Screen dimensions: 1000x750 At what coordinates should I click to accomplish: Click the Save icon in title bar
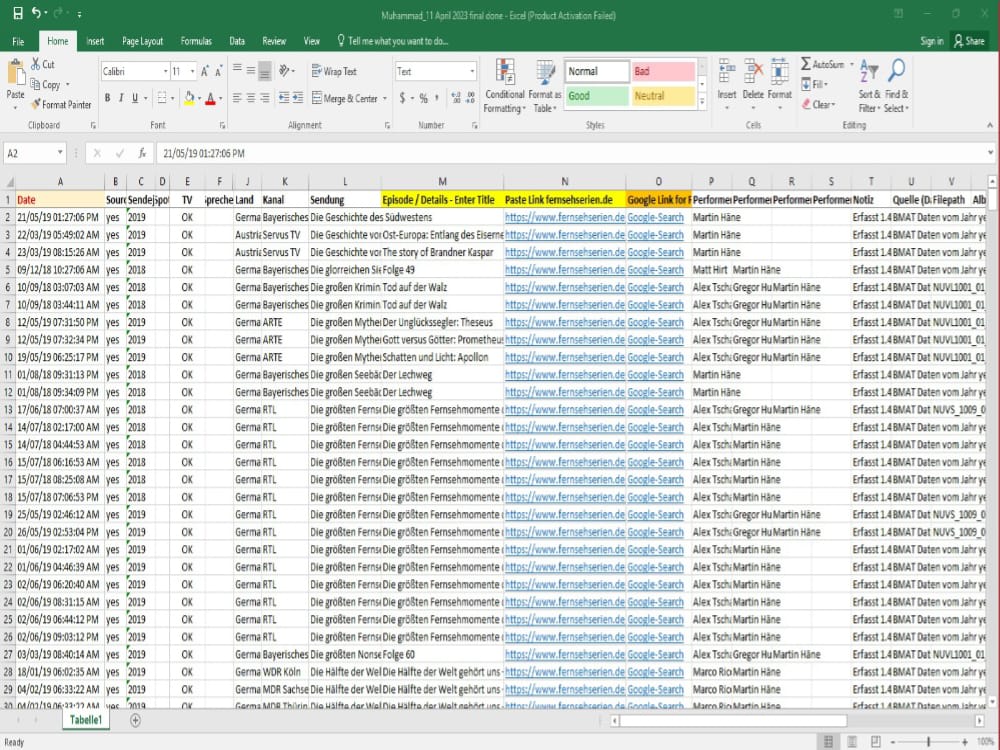18,13
